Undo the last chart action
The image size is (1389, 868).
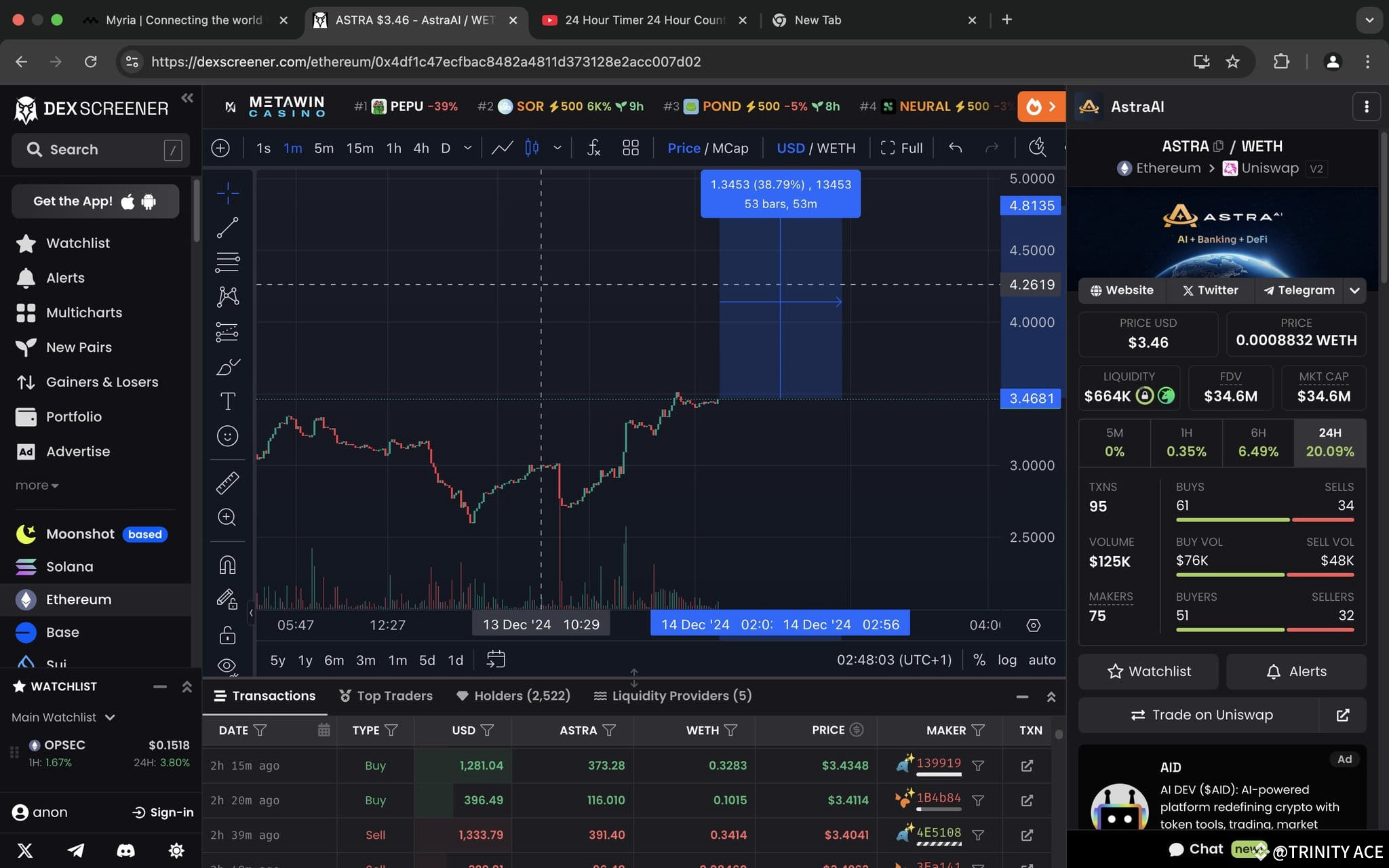[956, 148]
